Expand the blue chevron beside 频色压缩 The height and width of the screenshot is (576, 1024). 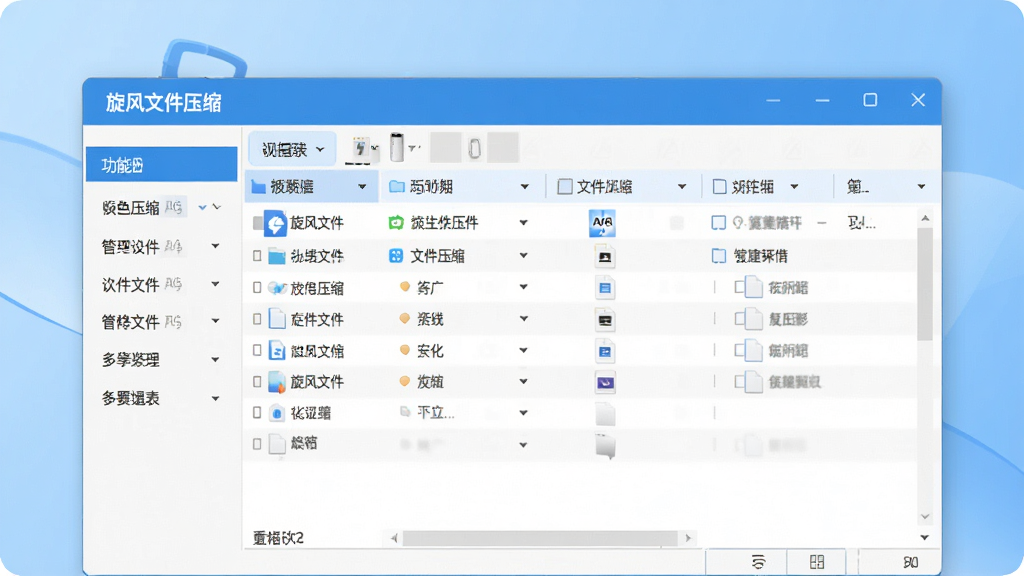pyautogui.click(x=202, y=208)
